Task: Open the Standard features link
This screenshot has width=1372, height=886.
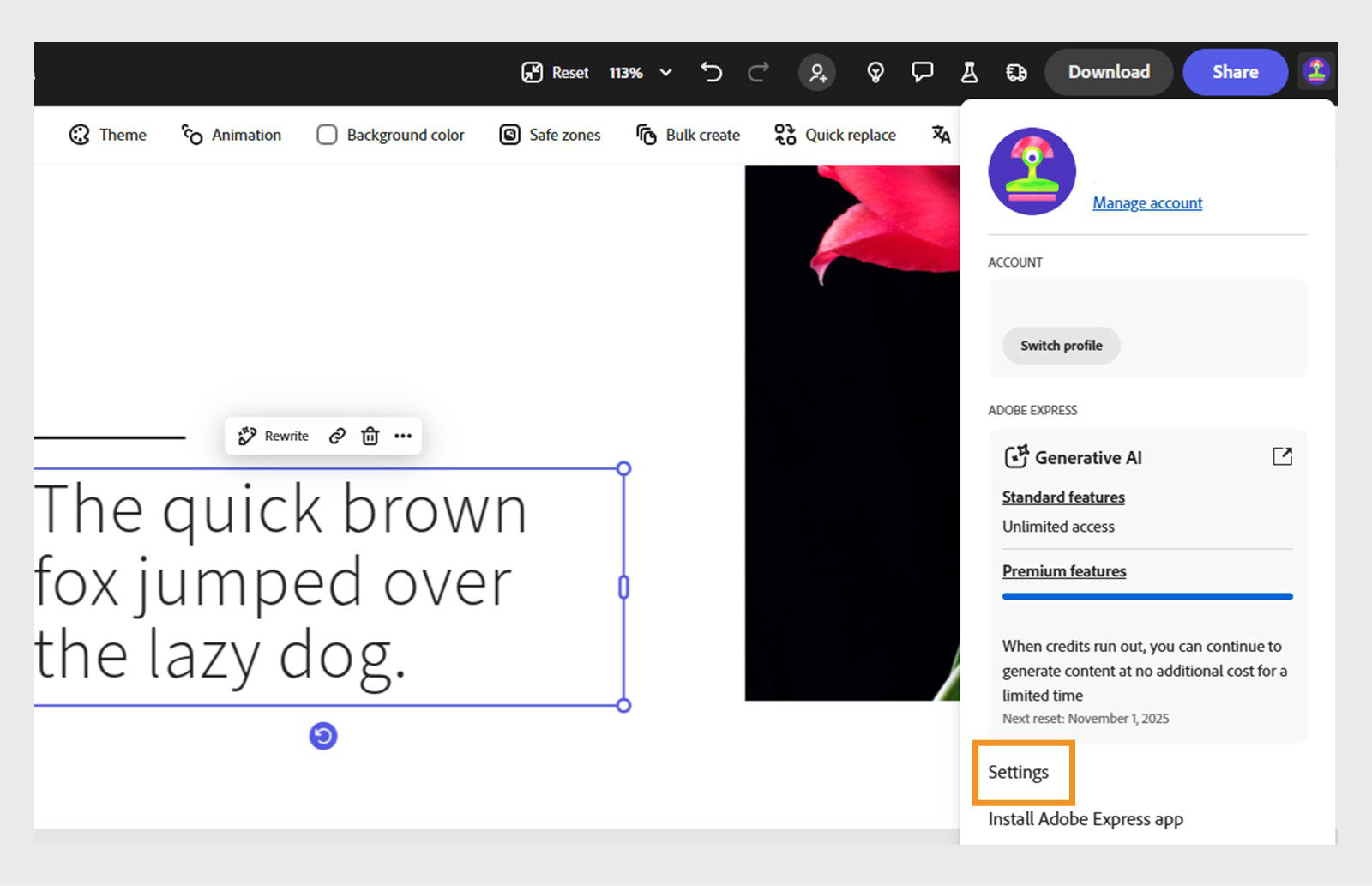Action: click(1063, 497)
